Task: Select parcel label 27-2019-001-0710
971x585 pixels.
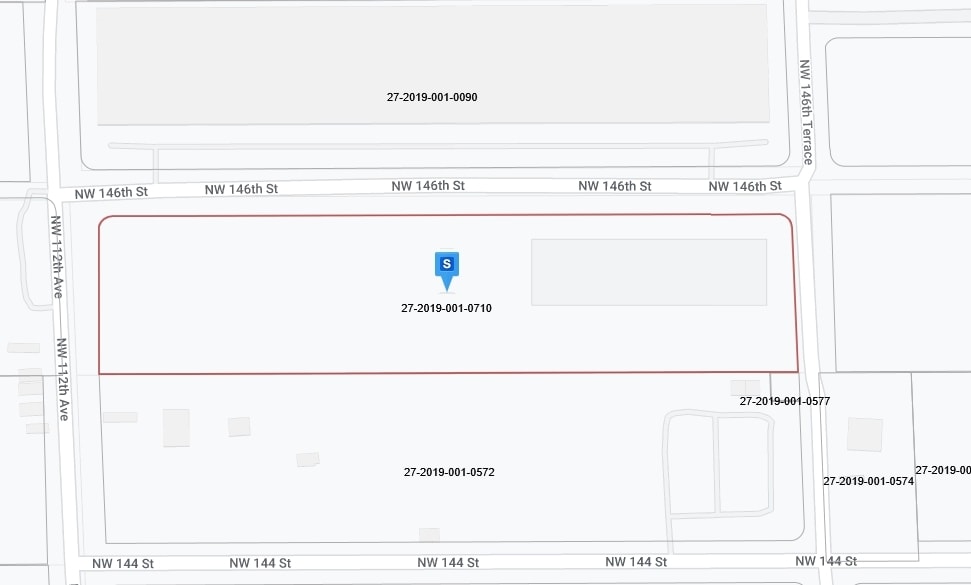Action: (446, 308)
